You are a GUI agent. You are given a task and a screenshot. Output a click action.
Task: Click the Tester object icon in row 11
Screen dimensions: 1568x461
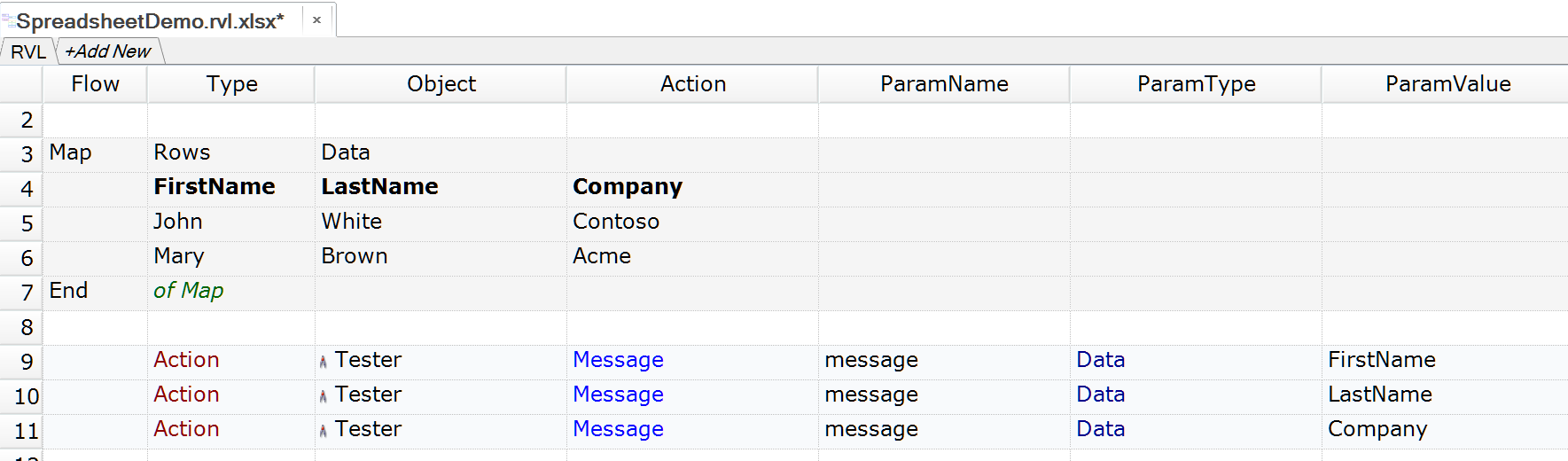(x=324, y=431)
